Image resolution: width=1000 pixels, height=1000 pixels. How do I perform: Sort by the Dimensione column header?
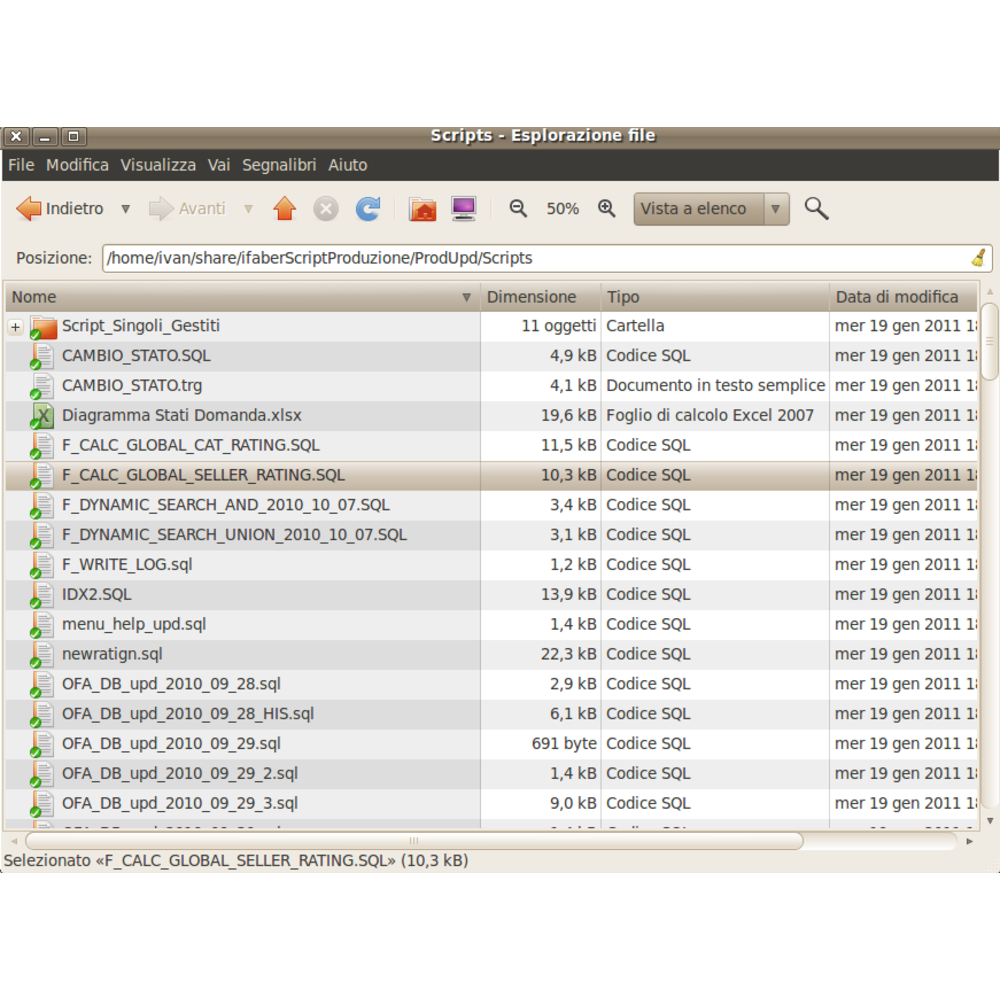pyautogui.click(x=532, y=297)
